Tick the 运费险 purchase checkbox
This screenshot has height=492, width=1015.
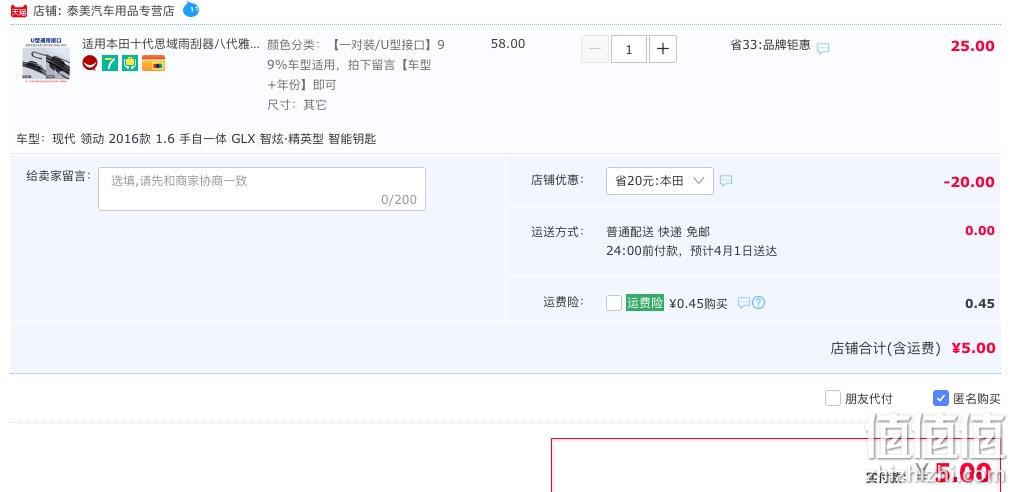point(614,302)
